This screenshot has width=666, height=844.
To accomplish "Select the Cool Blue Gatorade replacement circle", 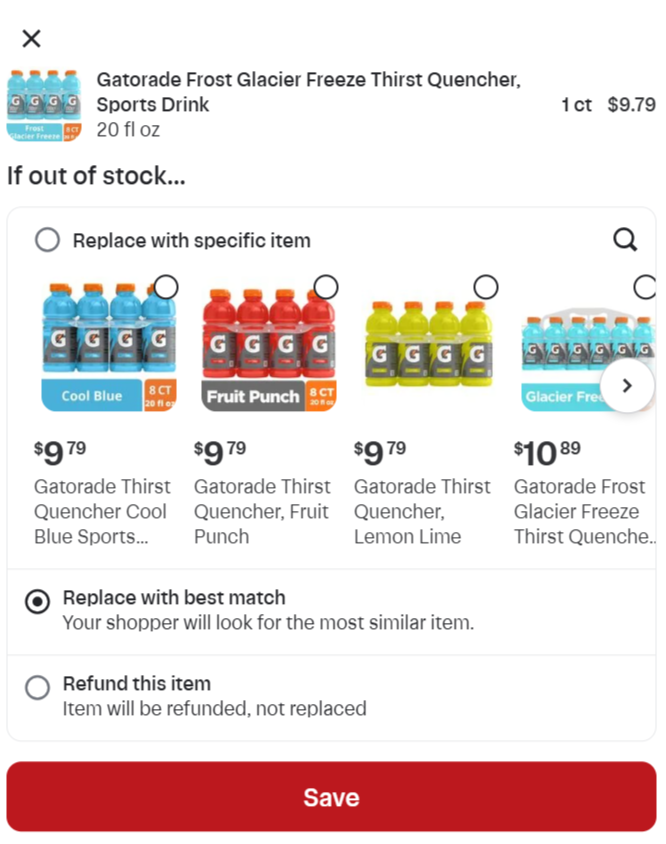I will [166, 288].
